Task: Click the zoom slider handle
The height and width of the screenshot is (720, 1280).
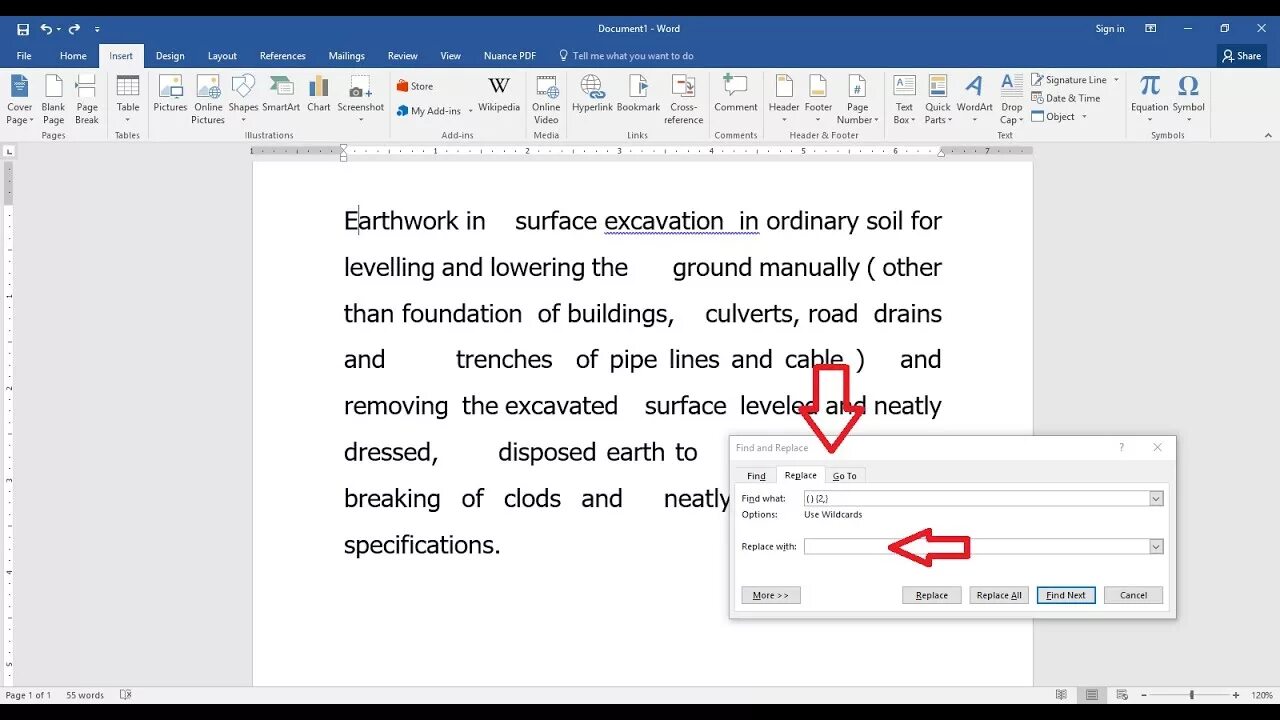Action: click(1191, 695)
